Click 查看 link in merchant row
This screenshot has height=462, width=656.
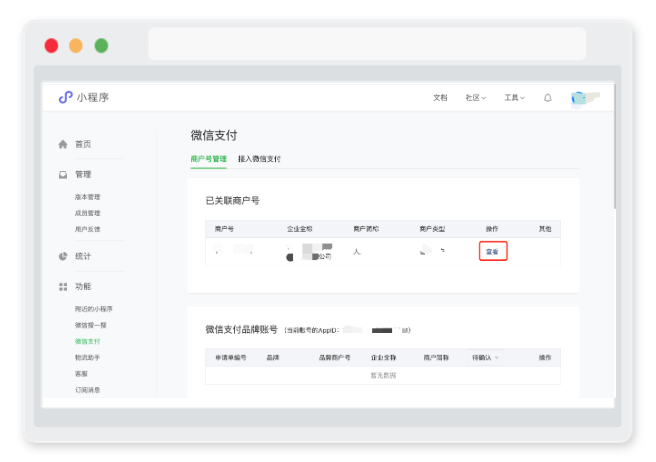click(492, 252)
